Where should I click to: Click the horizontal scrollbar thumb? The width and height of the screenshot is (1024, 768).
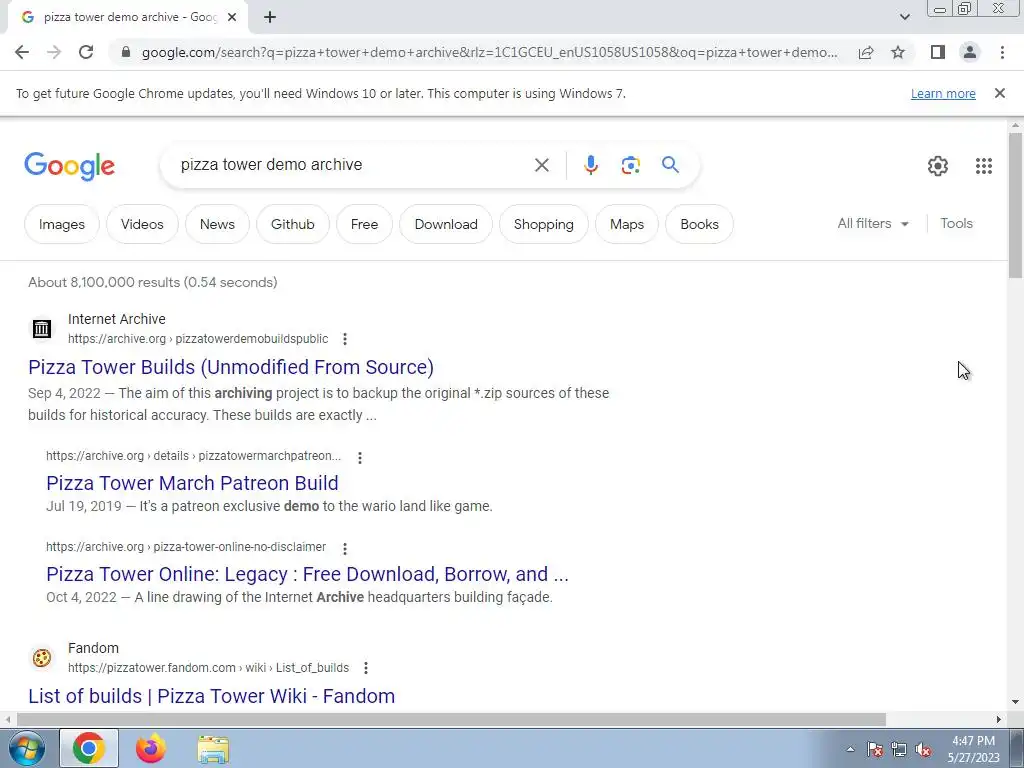coord(451,719)
